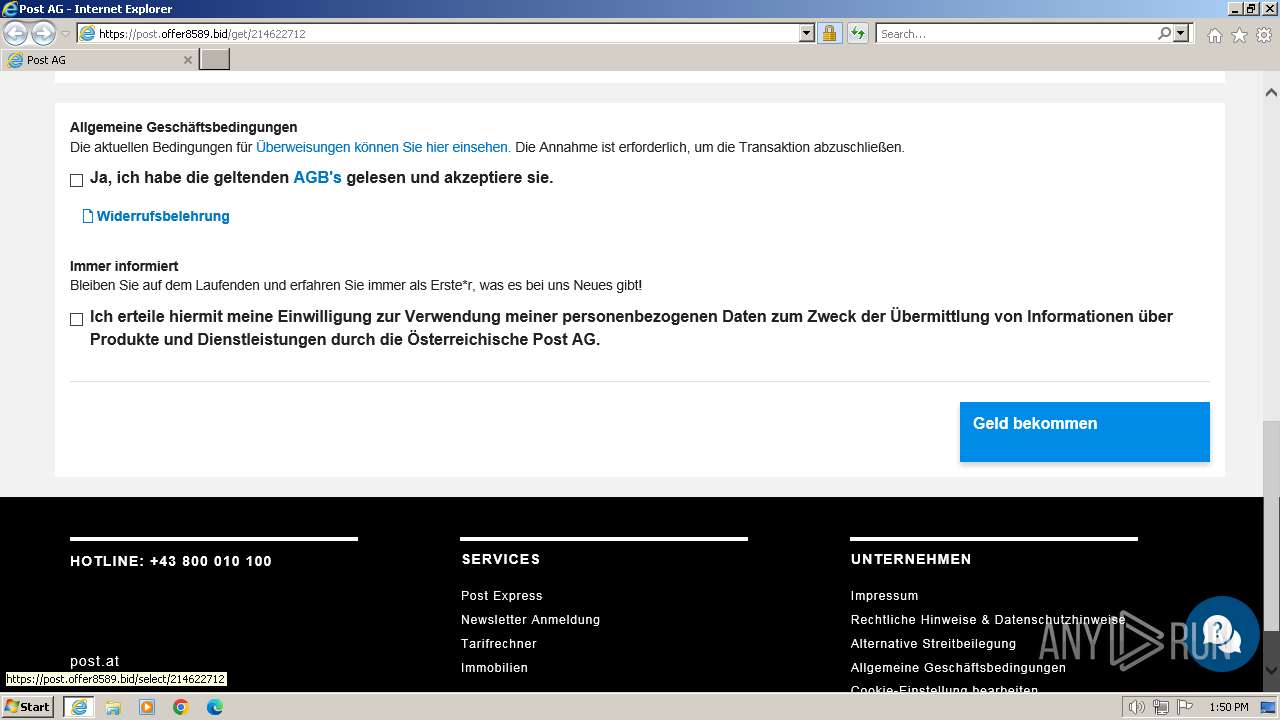
Task: Open media player taskbar icon
Action: pos(147,707)
